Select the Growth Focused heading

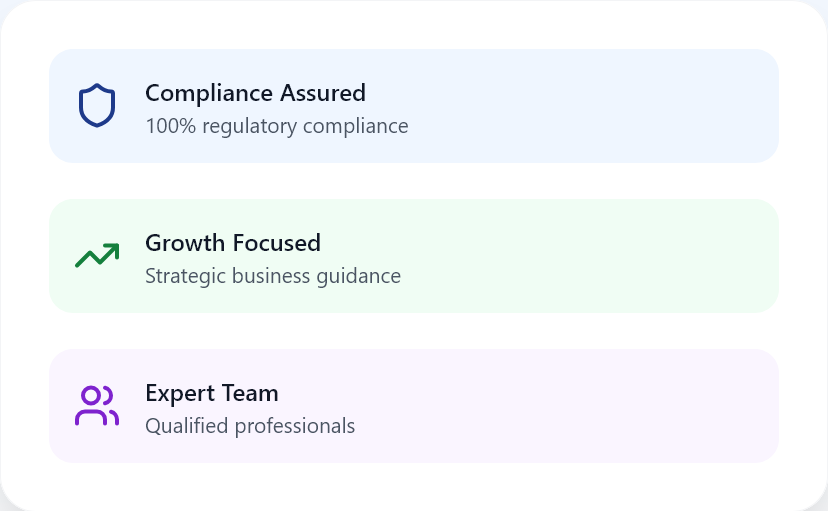[x=233, y=243]
